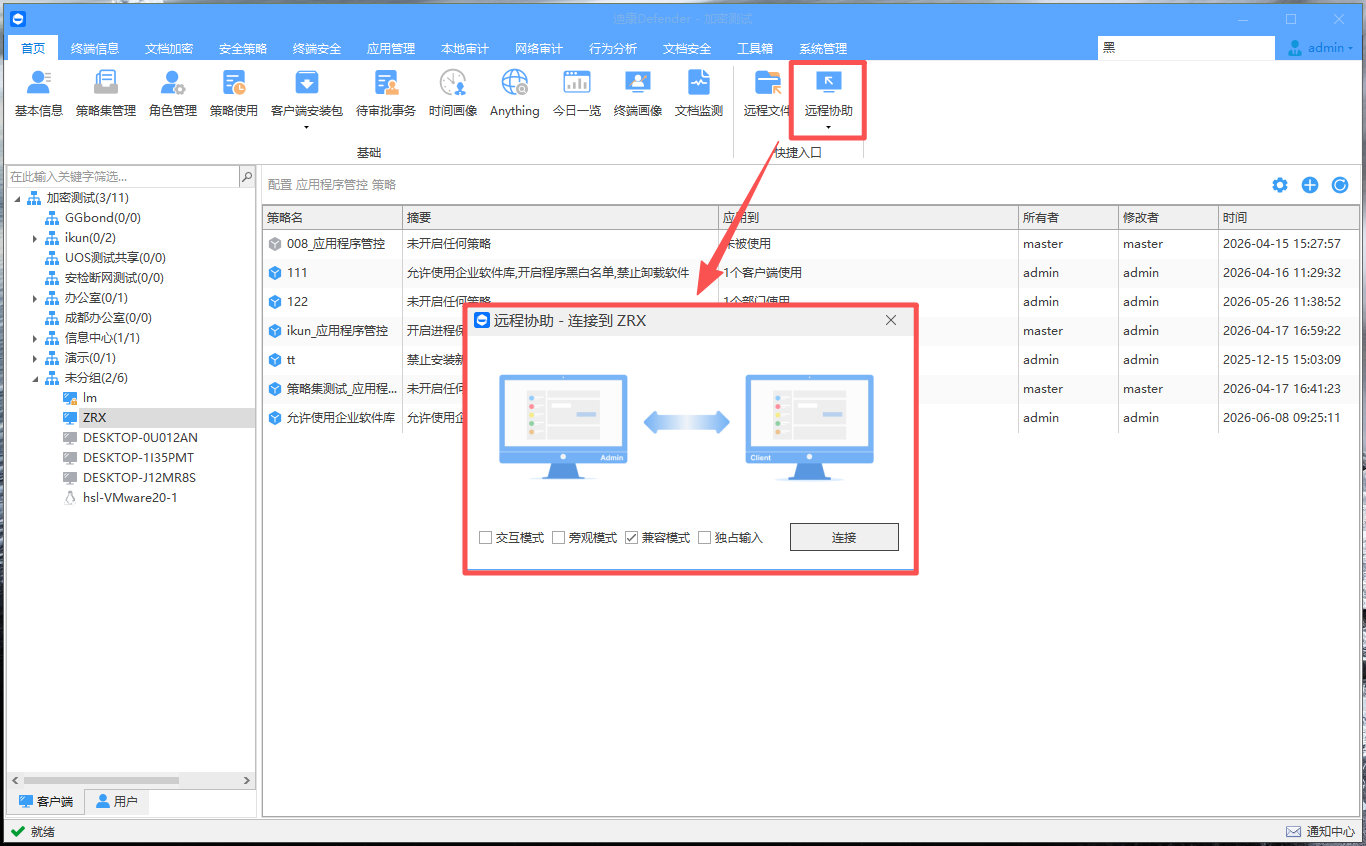
Task: Uncheck the 兼容模式 checkbox
Action: point(632,537)
